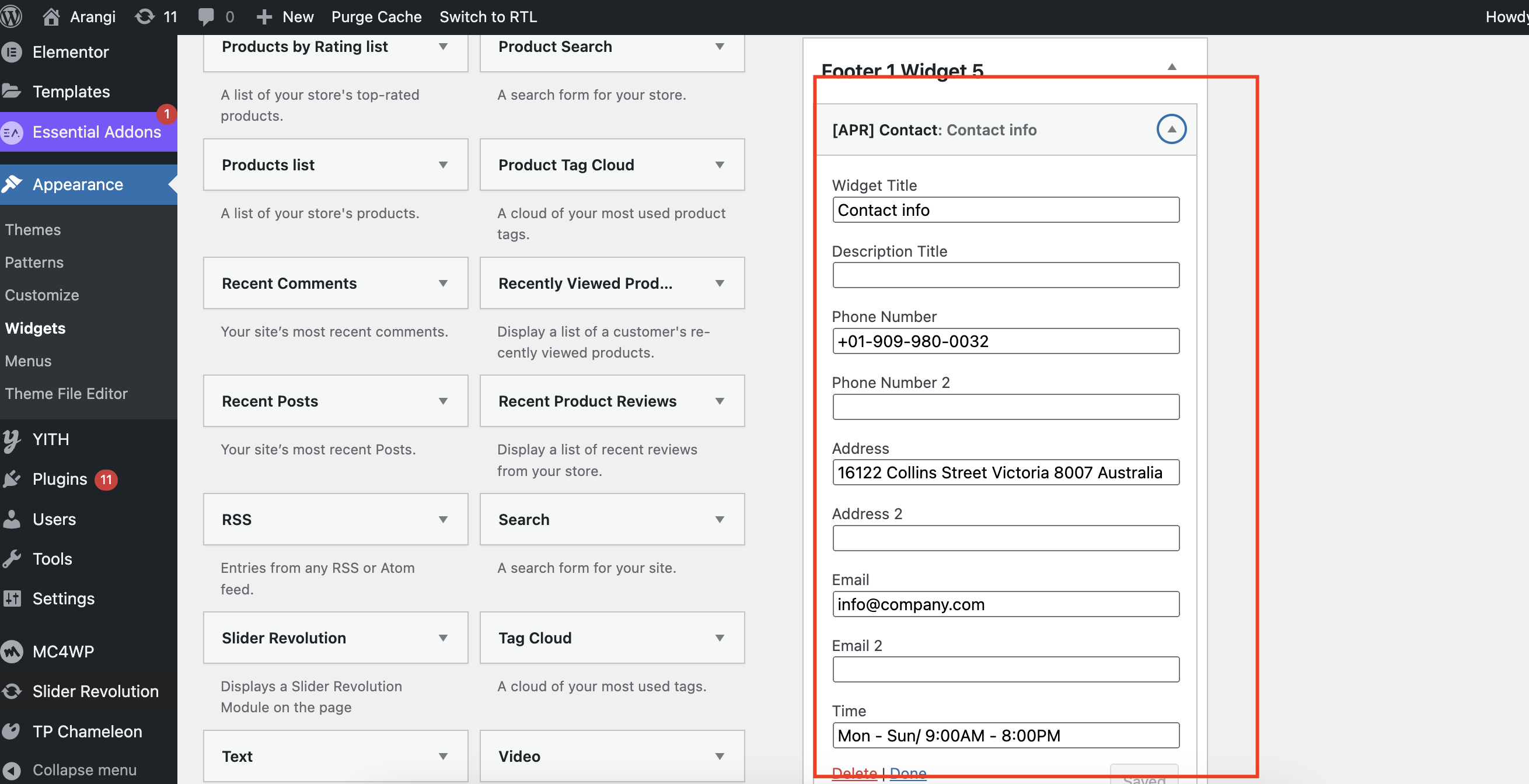The width and height of the screenshot is (1529, 784).
Task: Click the Phone Number field with +01-909-980-0032
Action: 1006,341
